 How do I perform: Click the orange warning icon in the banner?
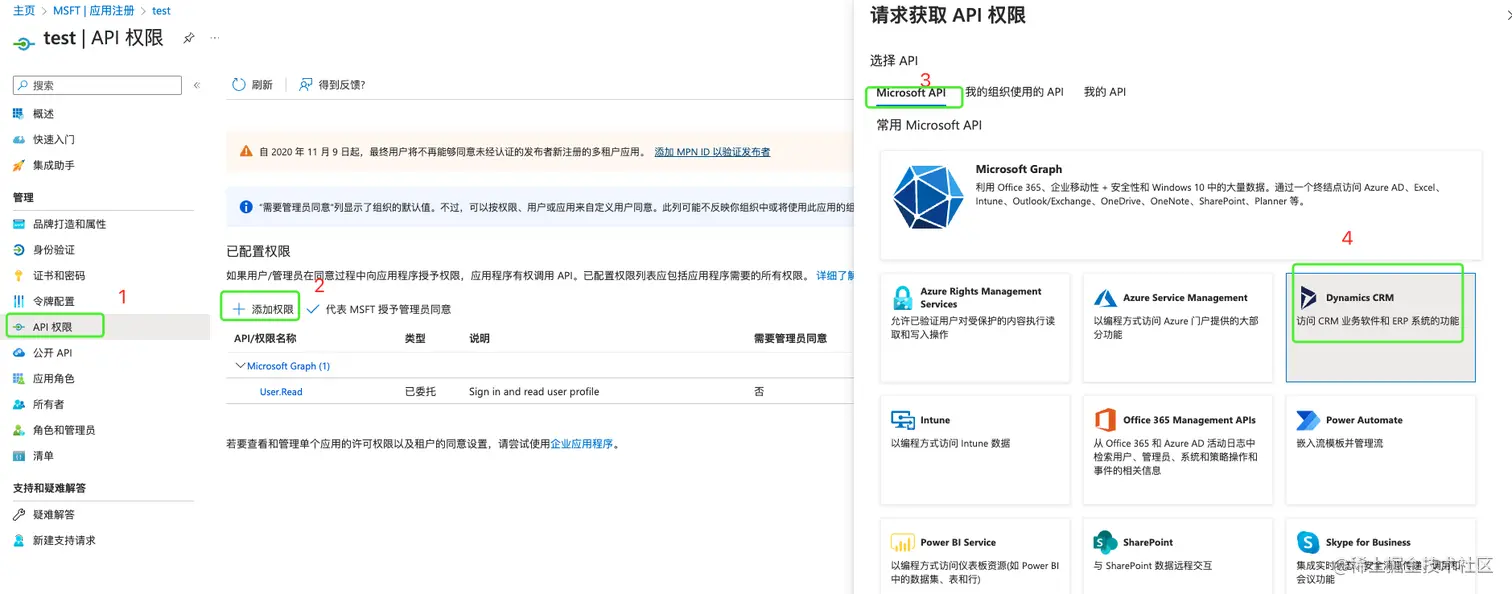click(246, 152)
